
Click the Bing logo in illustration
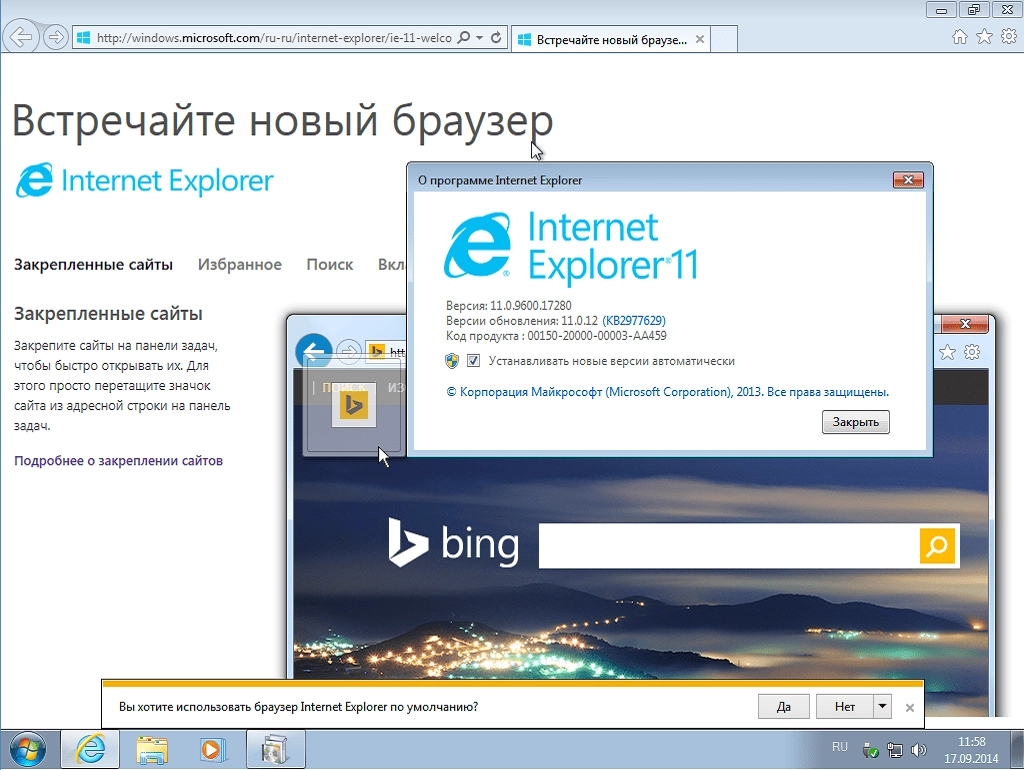(454, 543)
